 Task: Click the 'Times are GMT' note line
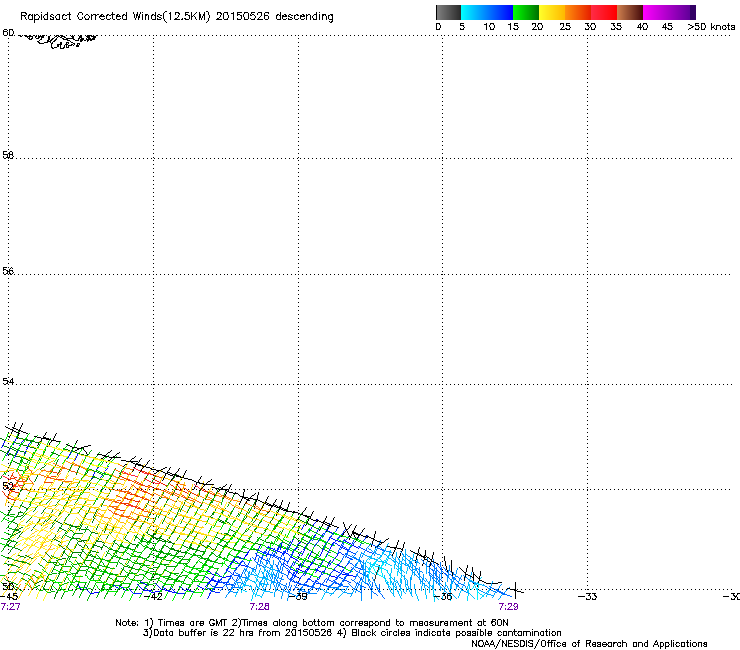(x=312, y=623)
